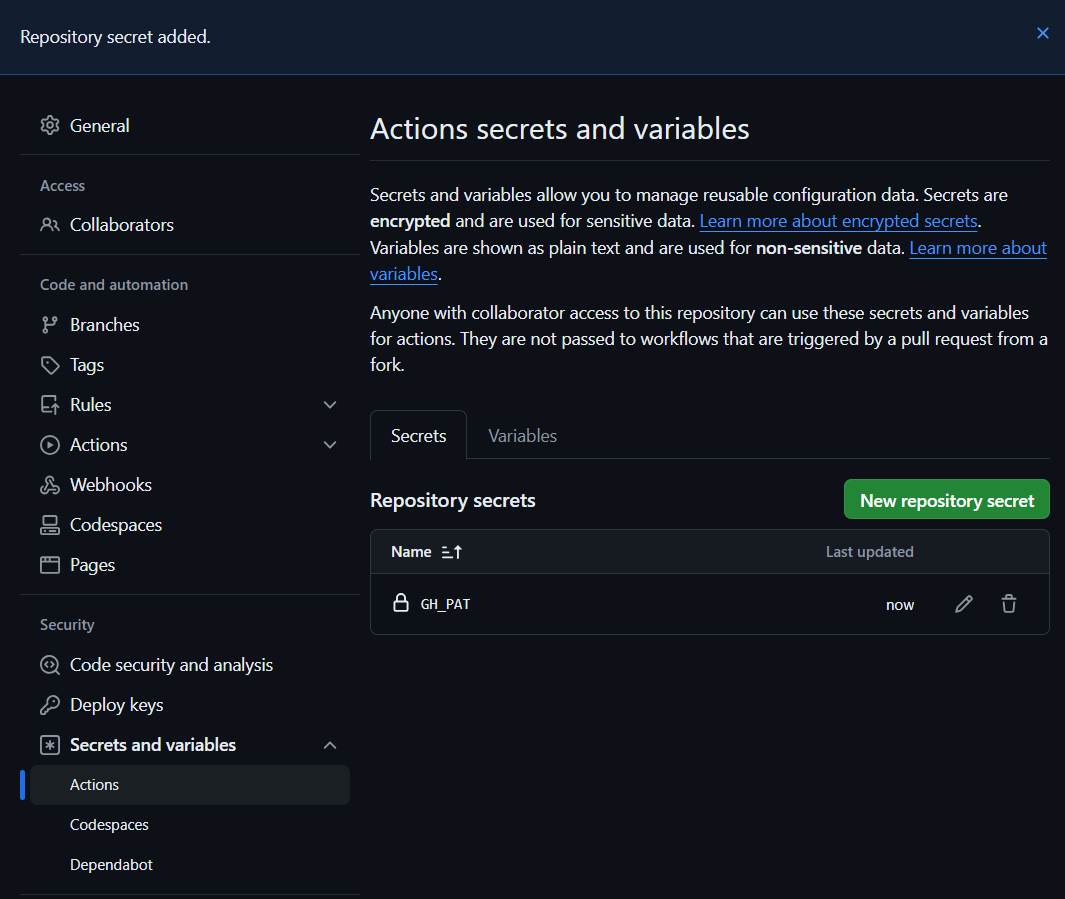Click the Collaborators people icon
Screen dimensions: 1065x899
tap(50, 225)
